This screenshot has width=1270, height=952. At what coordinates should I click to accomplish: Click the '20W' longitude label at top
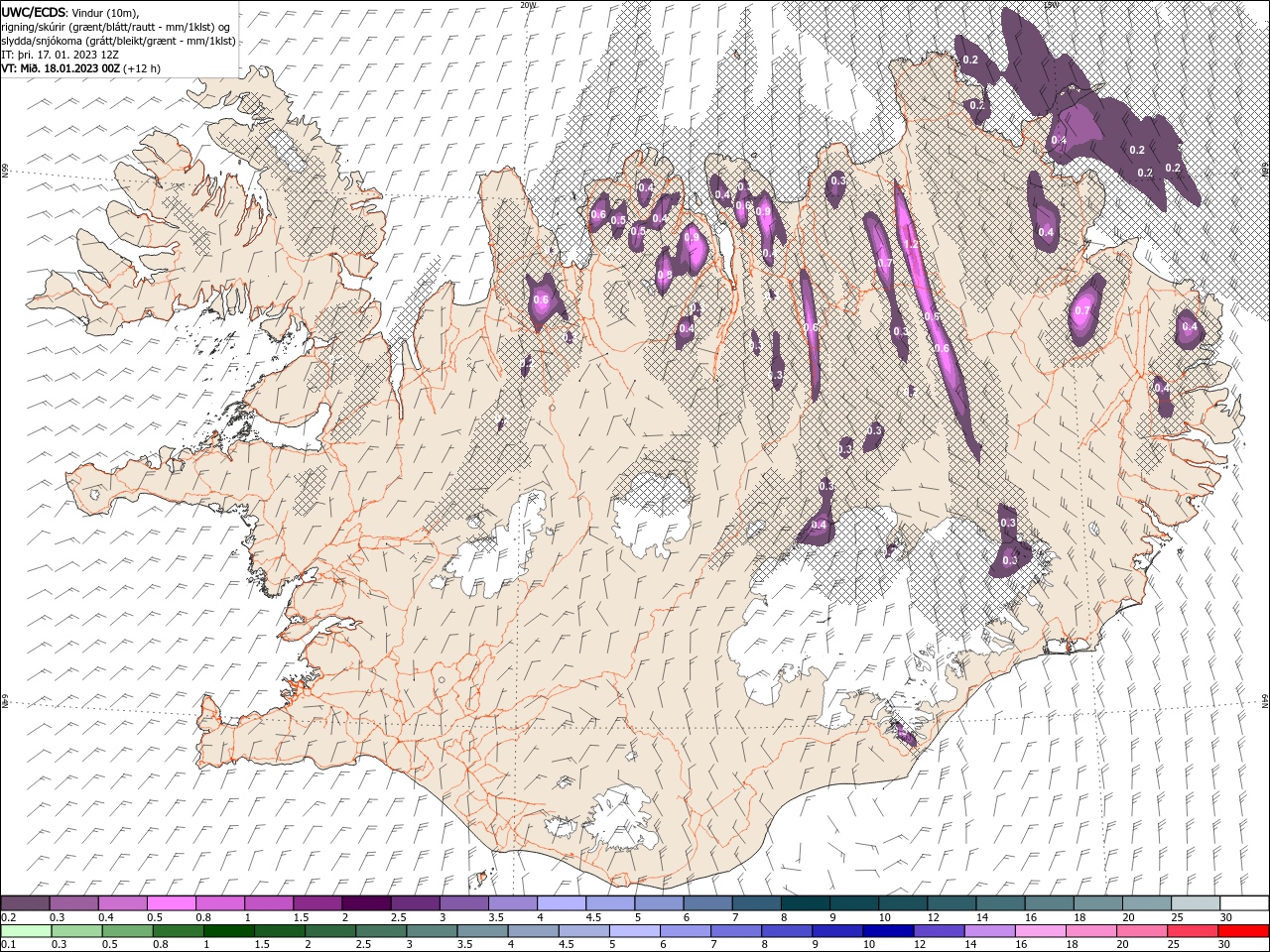tap(528, 5)
